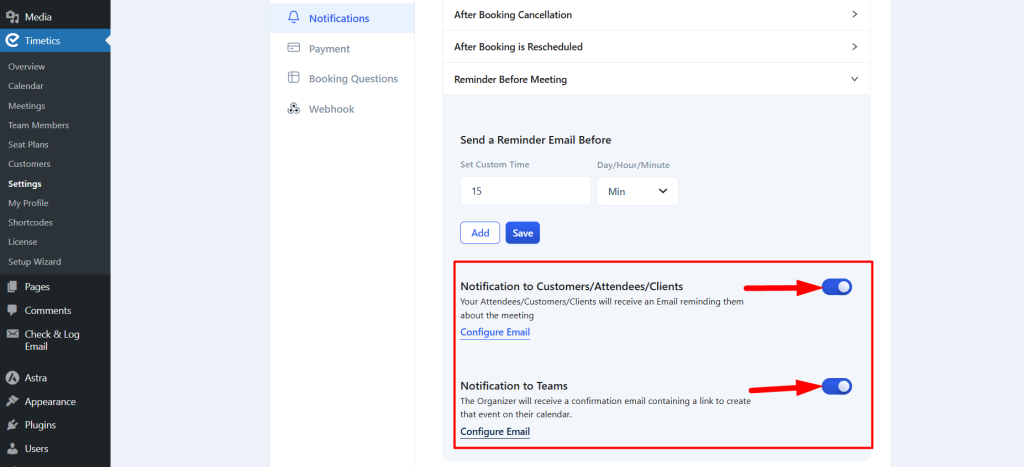Open Setup Wizard submenu item
This screenshot has width=1024, height=467.
click(35, 261)
